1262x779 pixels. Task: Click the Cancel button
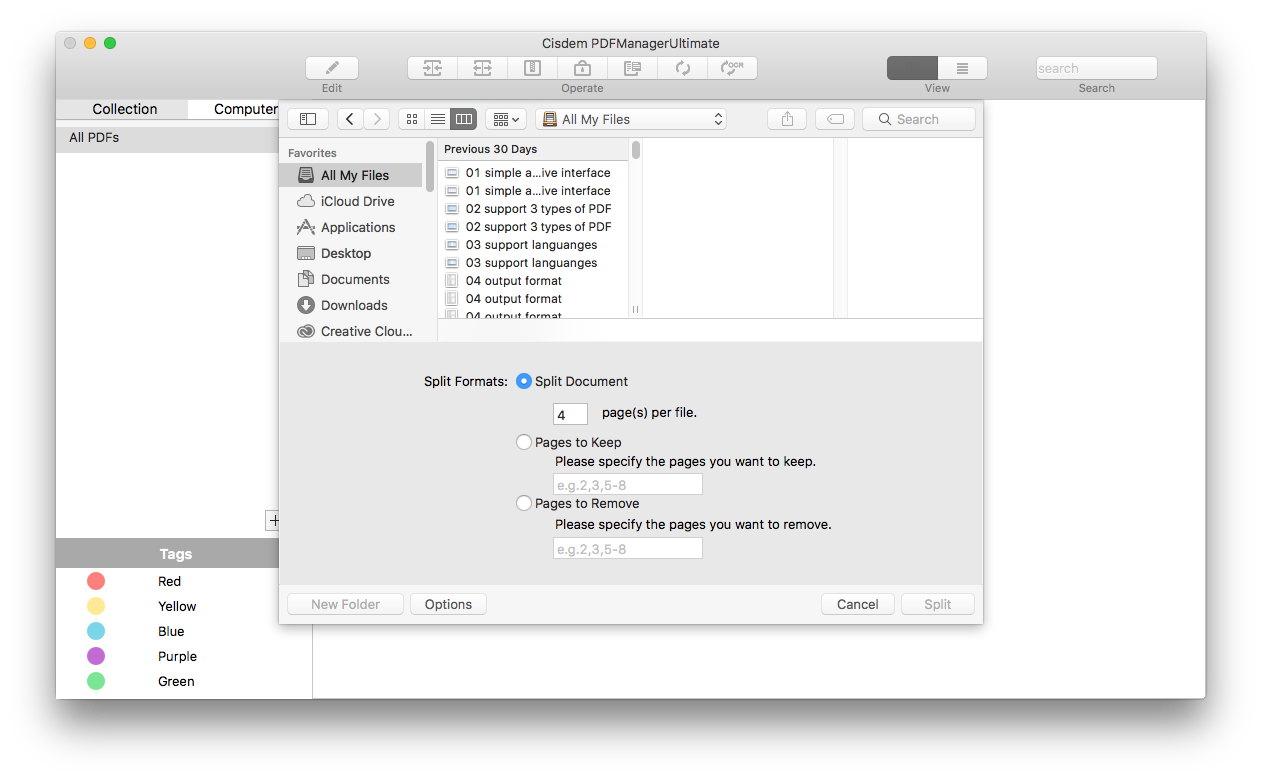pyautogui.click(x=857, y=604)
